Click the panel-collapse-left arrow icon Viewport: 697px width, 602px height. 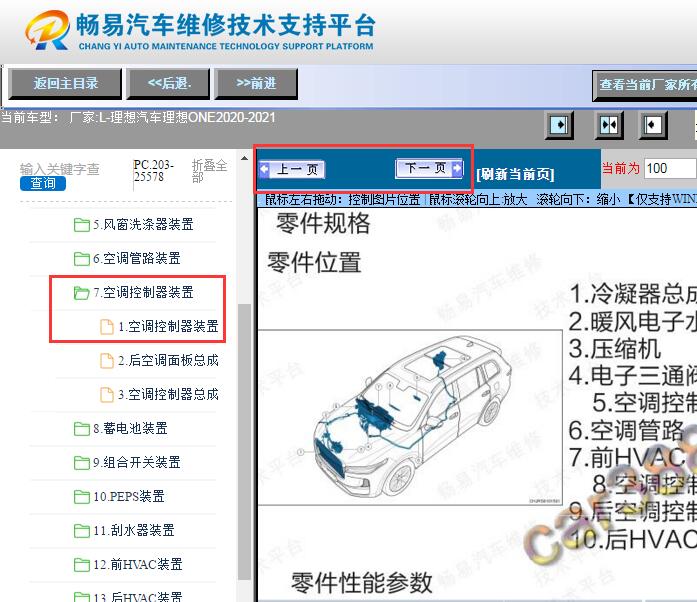coord(653,125)
